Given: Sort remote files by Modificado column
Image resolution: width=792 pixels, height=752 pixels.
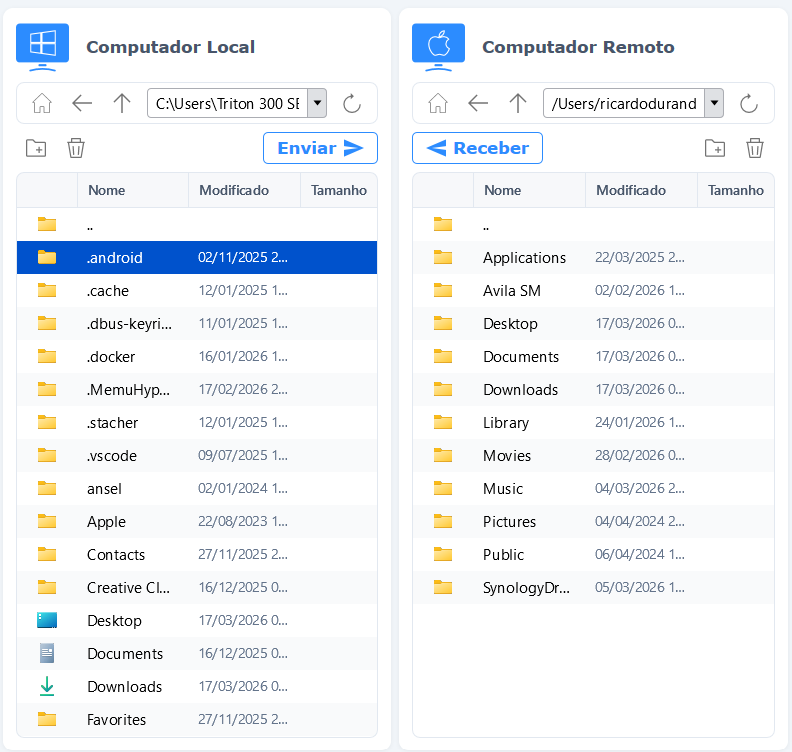Looking at the screenshot, I should [641, 190].
